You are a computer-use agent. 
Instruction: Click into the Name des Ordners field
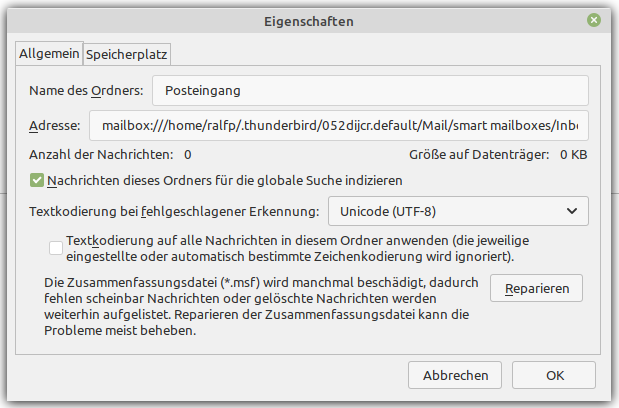[369, 91]
